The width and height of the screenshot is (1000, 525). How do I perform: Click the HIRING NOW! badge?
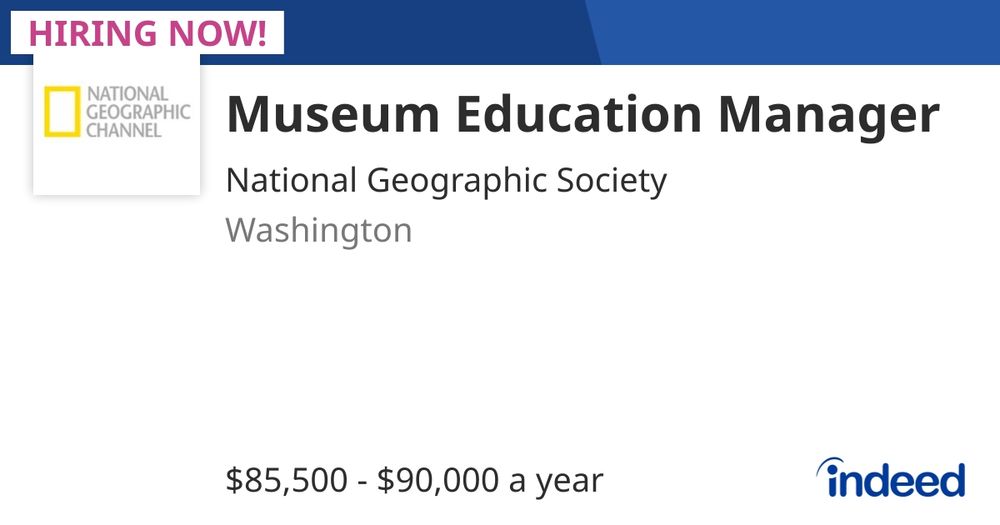click(x=147, y=33)
